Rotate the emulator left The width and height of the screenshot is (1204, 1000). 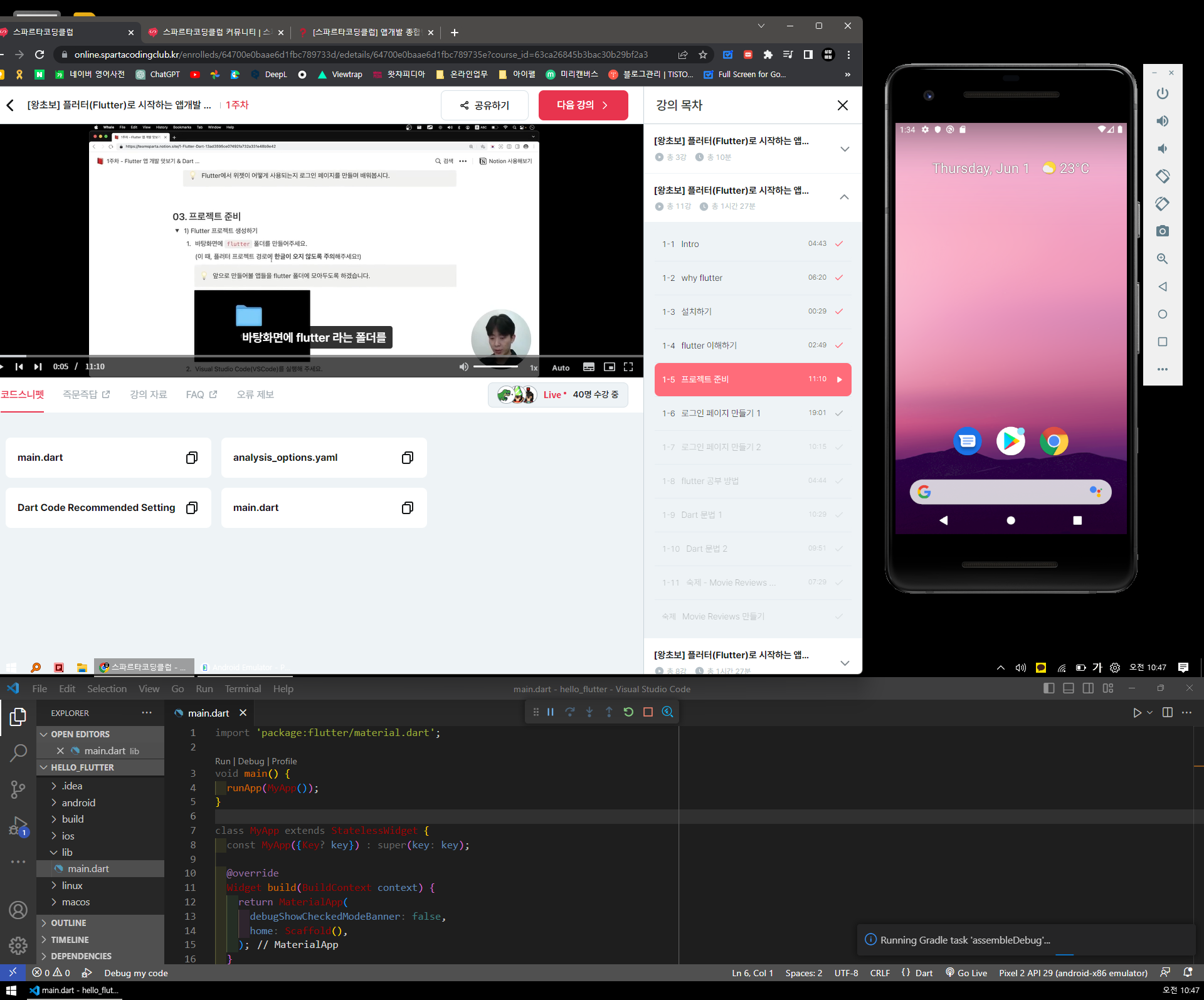pyautogui.click(x=1163, y=176)
